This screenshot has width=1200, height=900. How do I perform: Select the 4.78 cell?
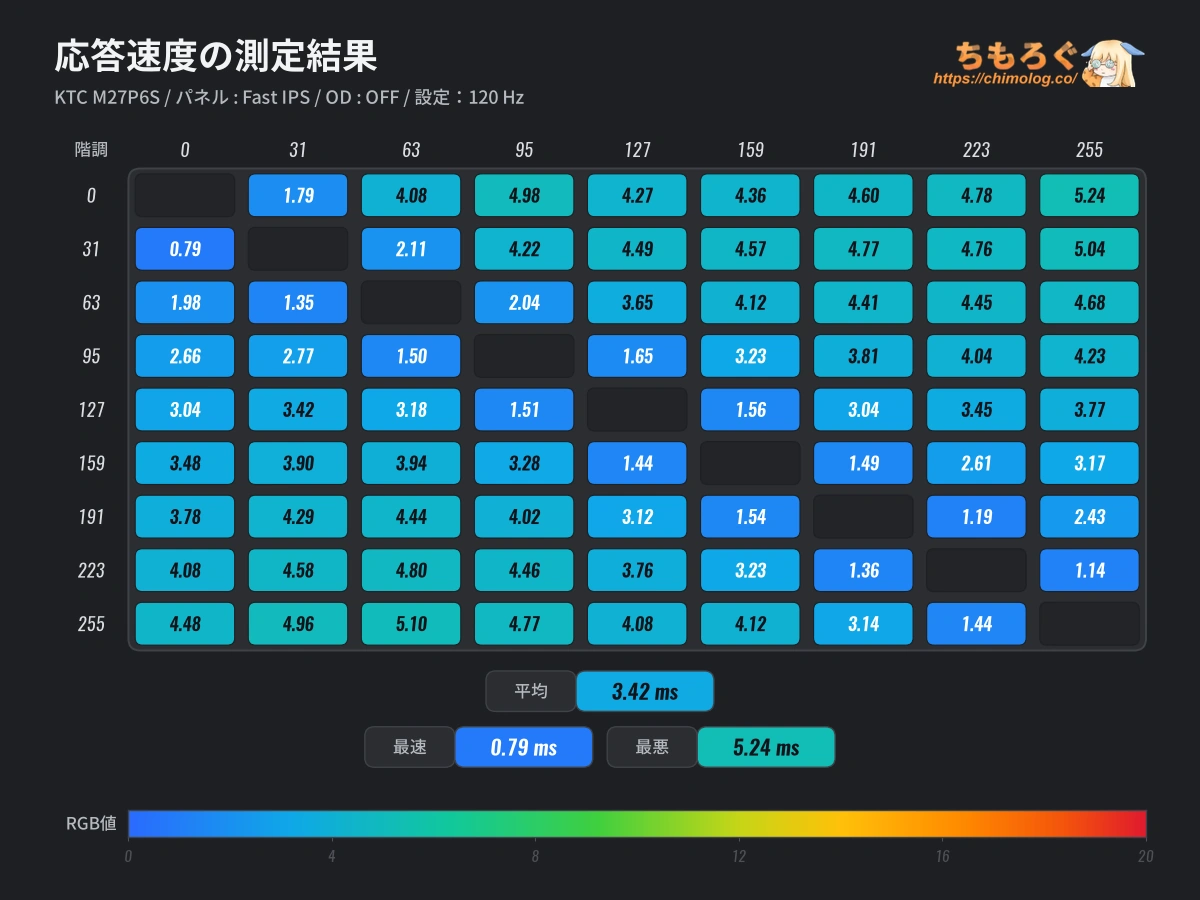pyautogui.click(x=976, y=195)
